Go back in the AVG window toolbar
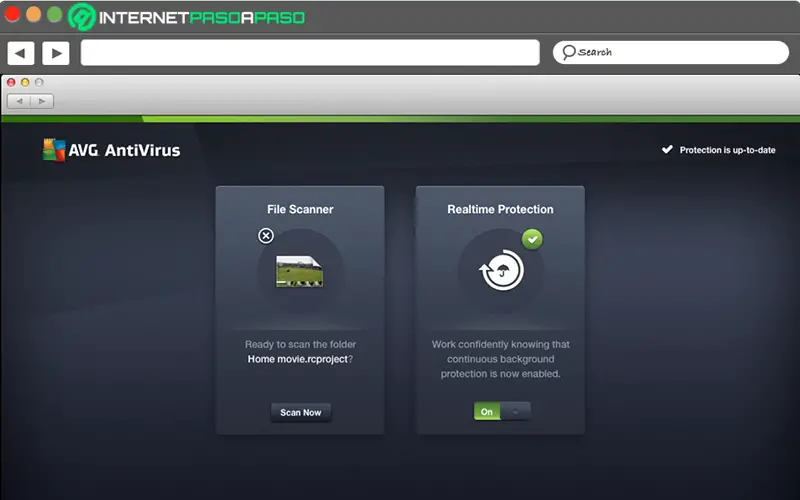Screen dimensions: 800x500 [19, 101]
